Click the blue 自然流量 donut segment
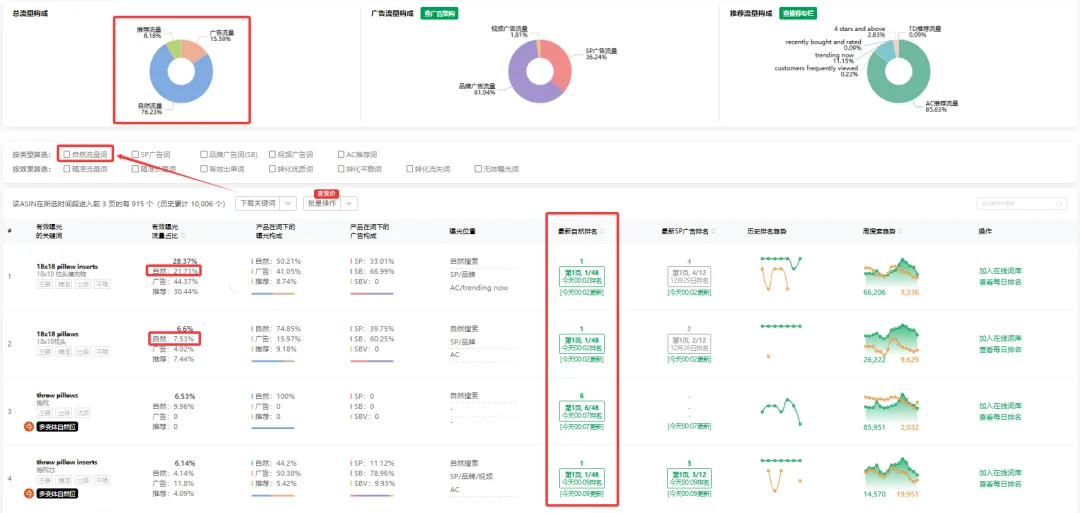This screenshot has height=513, width=1080. (x=167, y=89)
